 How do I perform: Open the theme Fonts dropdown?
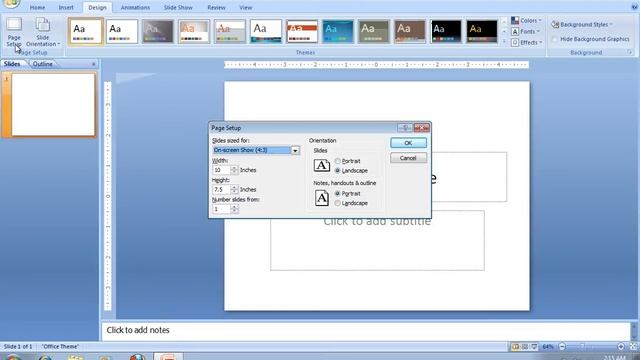pyautogui.click(x=526, y=31)
